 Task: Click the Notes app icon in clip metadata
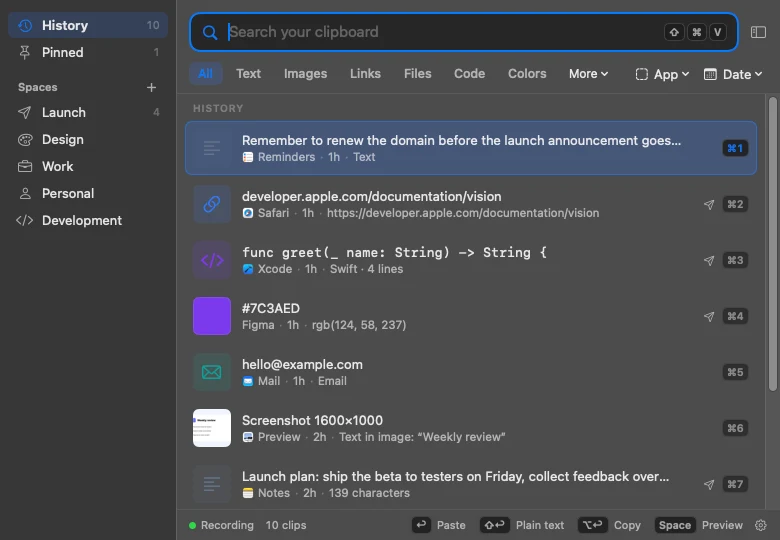(x=248, y=493)
